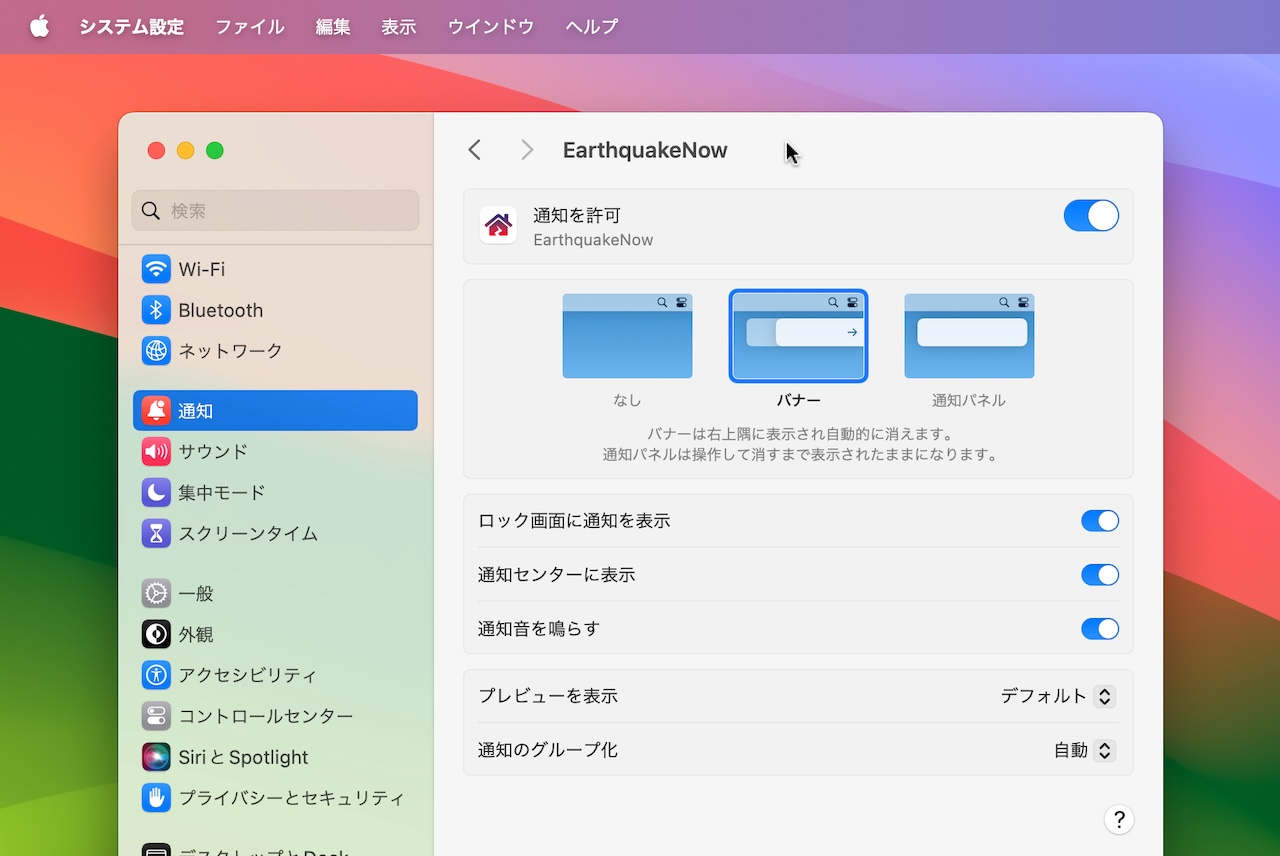
Task: Click the 通知センターに表示 label
Action: [x=557, y=575]
